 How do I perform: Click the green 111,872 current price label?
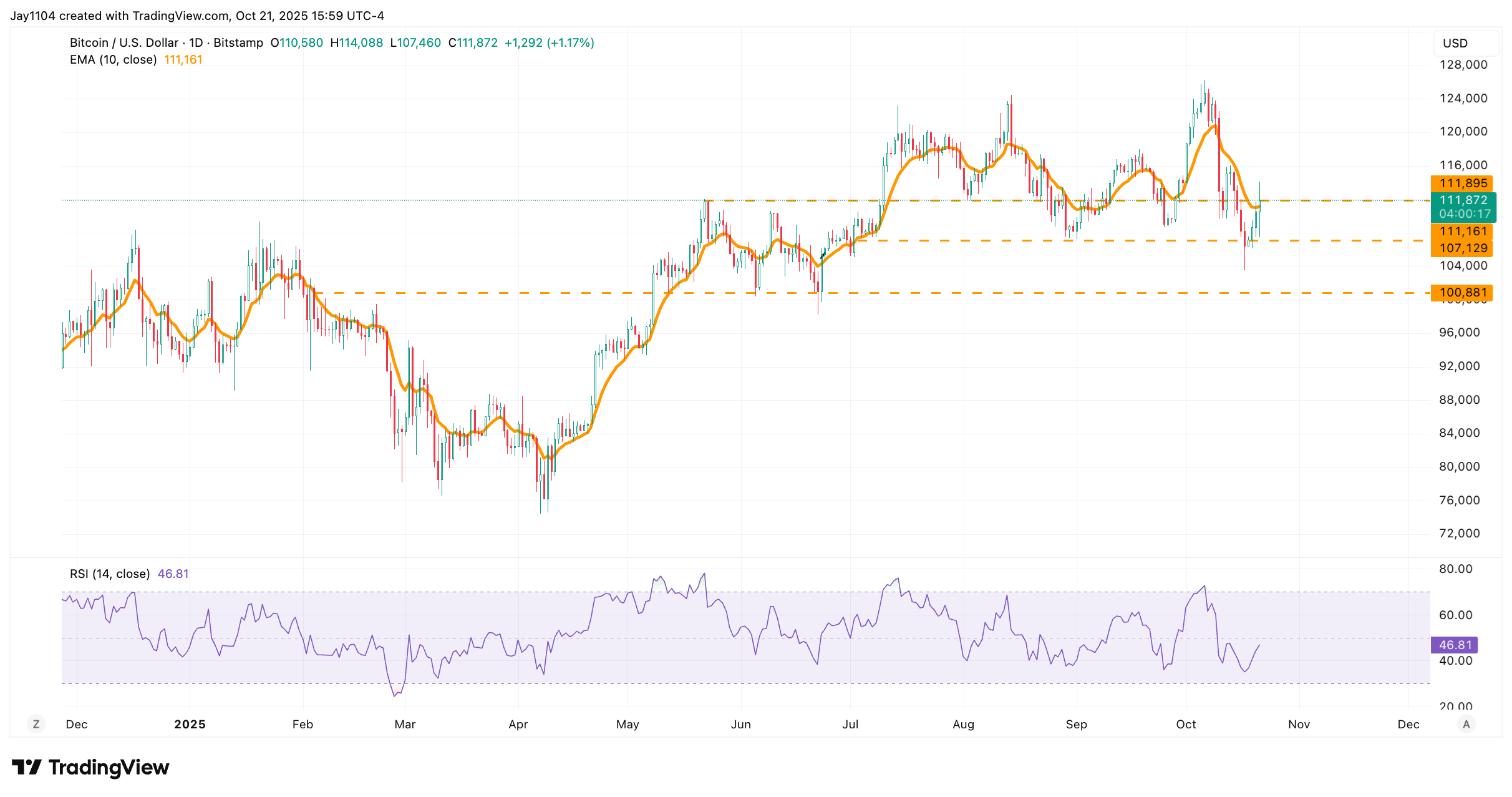point(1463,200)
